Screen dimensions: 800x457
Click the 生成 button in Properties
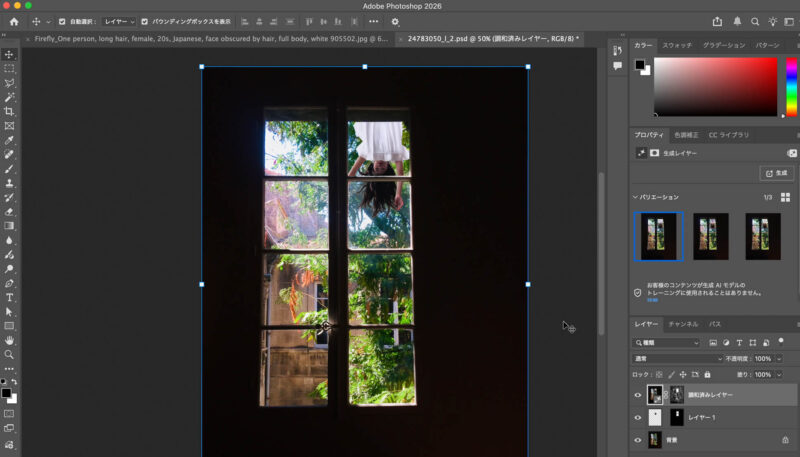[777, 173]
